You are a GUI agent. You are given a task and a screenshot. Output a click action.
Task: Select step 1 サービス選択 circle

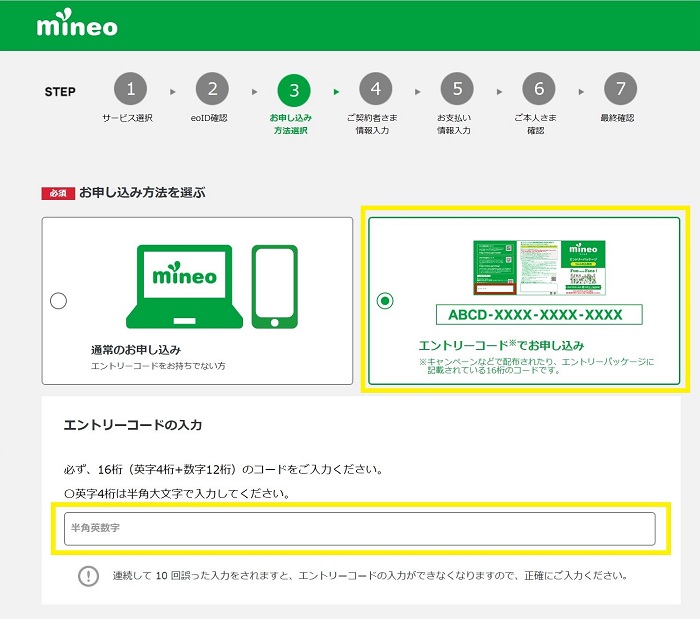(130, 89)
